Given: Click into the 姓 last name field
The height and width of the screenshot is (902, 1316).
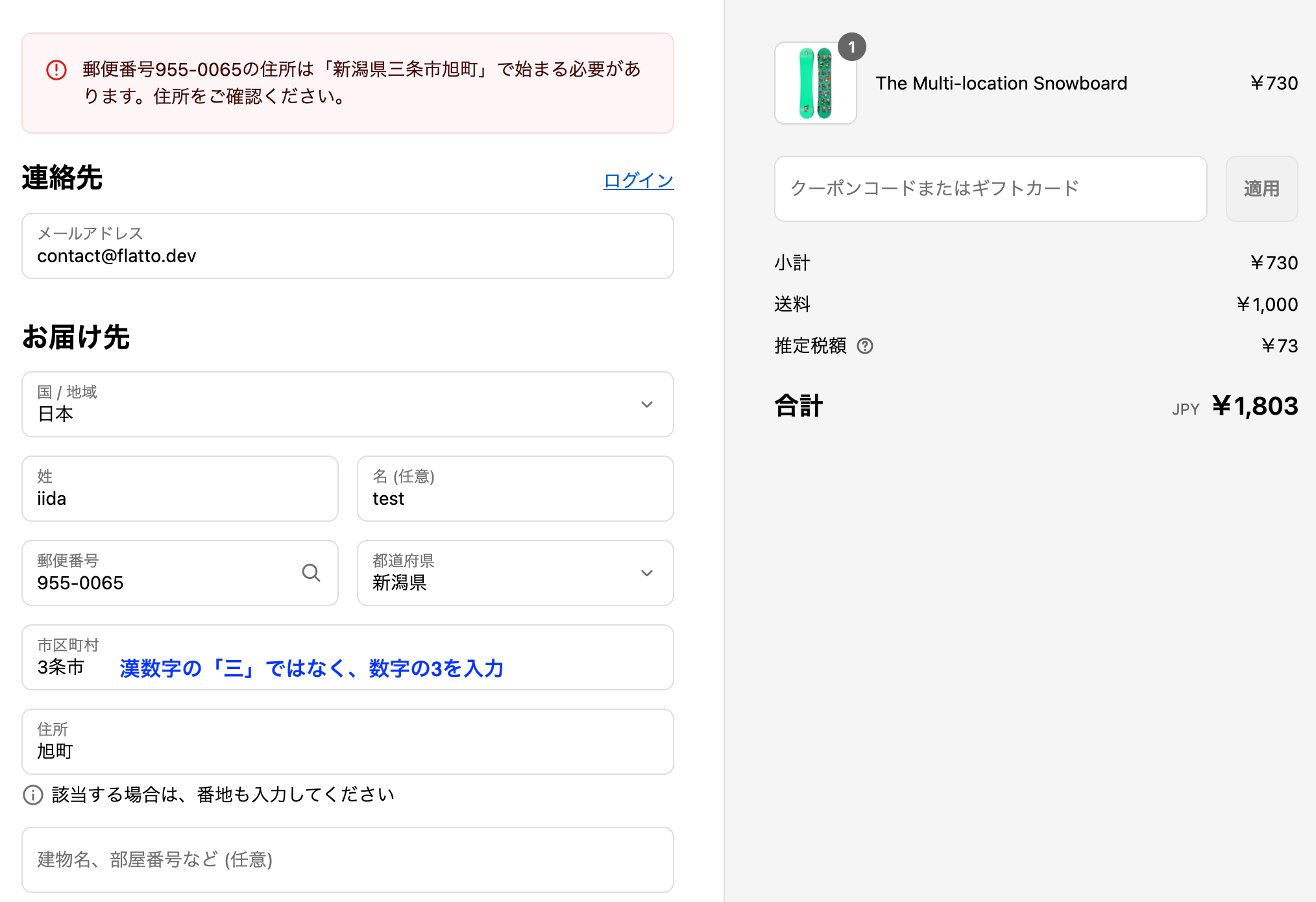Looking at the screenshot, I should coord(180,489).
